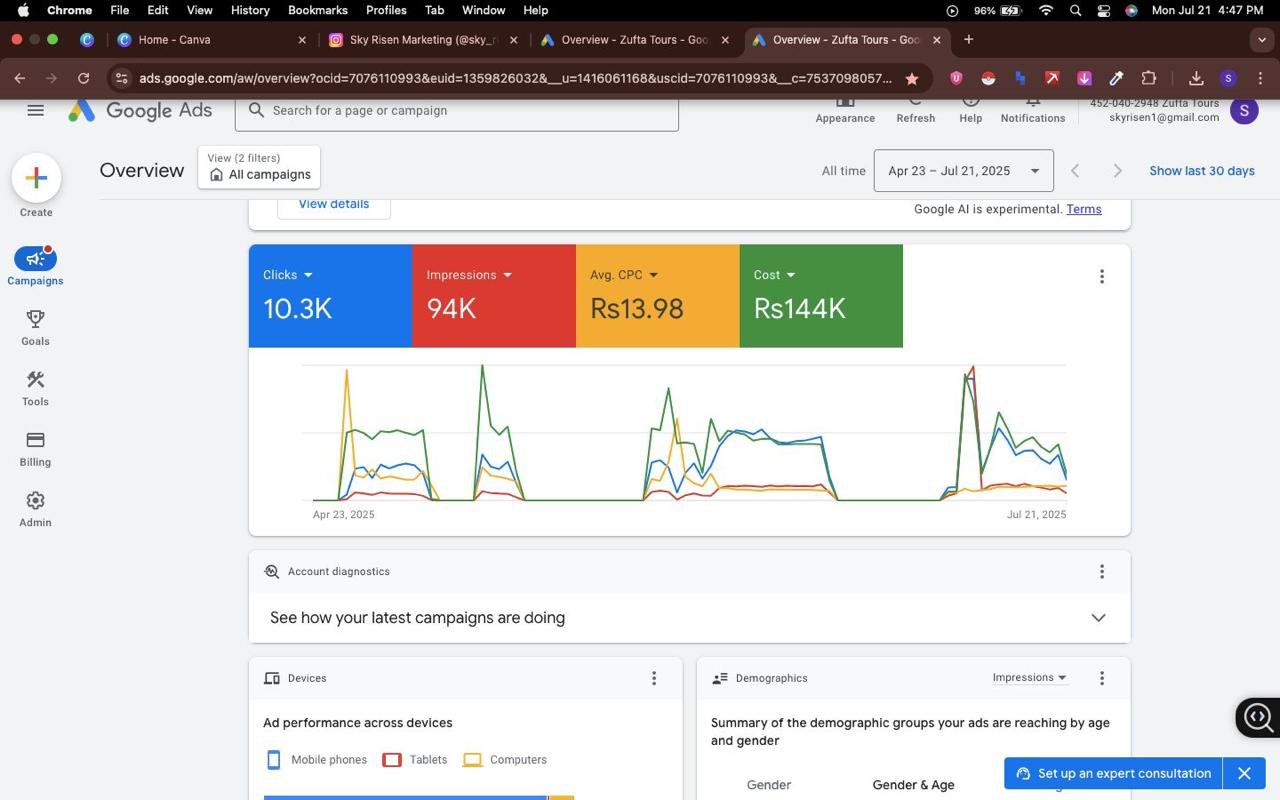
Task: Switch to the first Overview - Zufta Tours tab
Action: [x=634, y=40]
